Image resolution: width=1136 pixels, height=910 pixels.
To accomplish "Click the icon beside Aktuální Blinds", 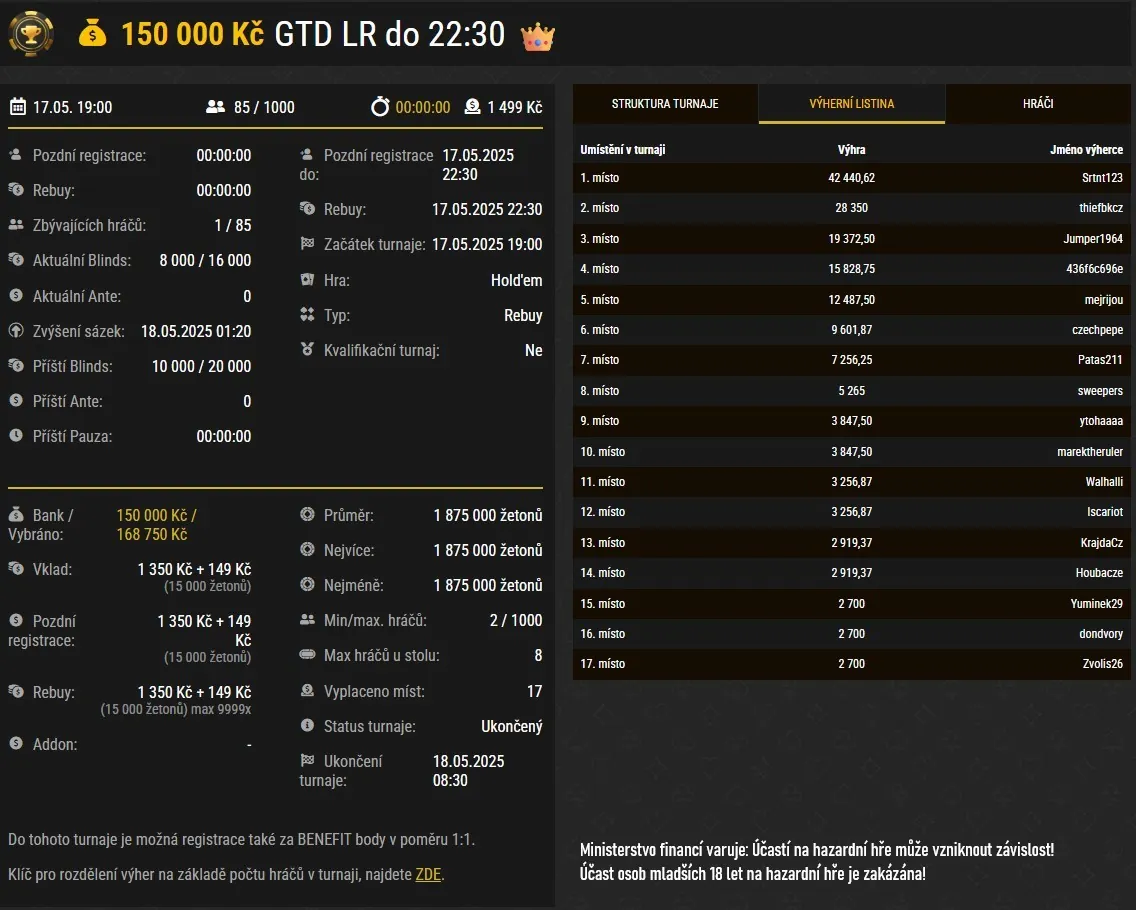I will pos(14,260).
